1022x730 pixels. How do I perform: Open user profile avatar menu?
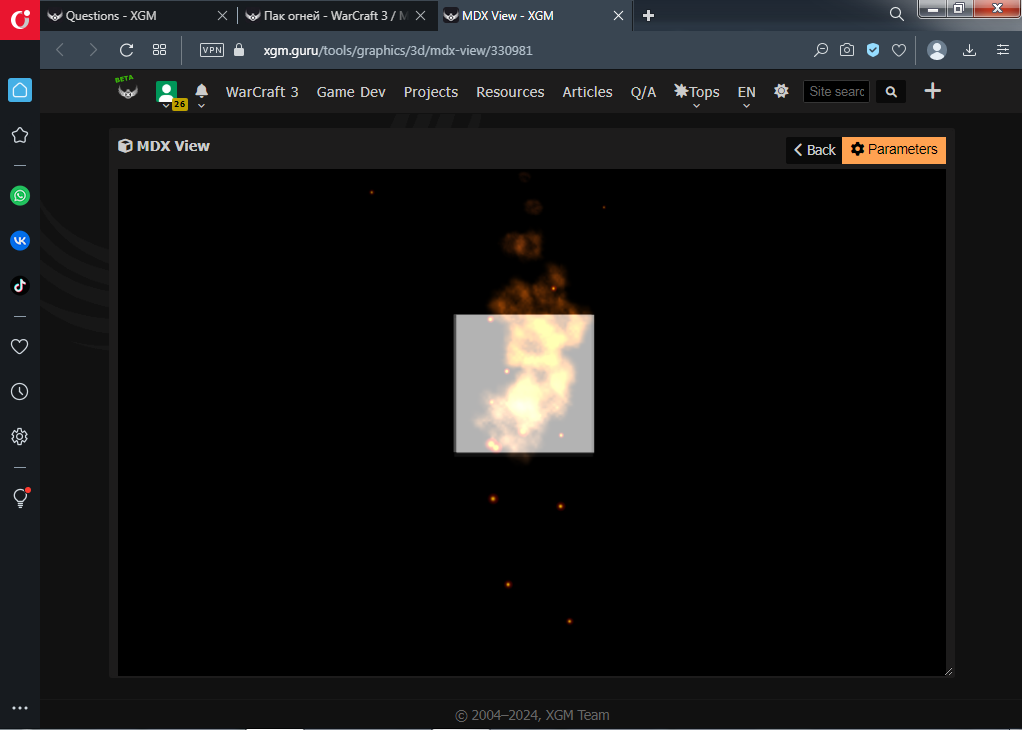point(167,93)
